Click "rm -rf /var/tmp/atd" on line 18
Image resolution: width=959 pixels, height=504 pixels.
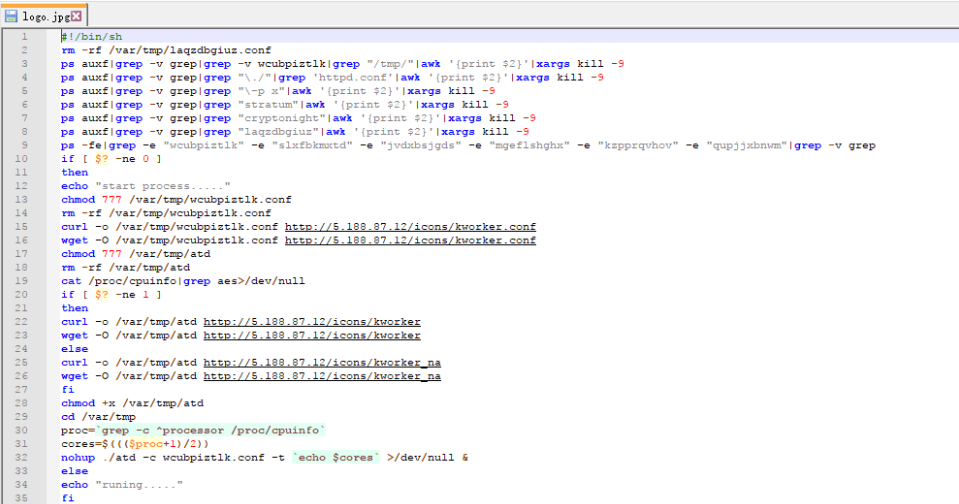125,268
